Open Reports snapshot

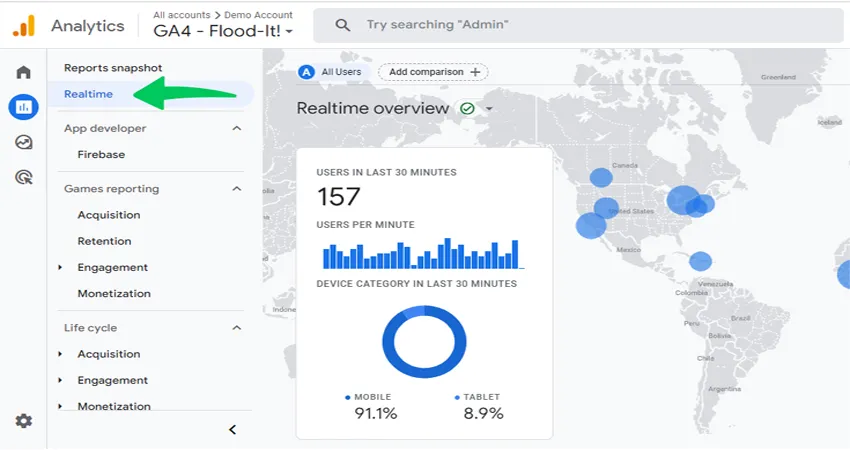tap(113, 68)
